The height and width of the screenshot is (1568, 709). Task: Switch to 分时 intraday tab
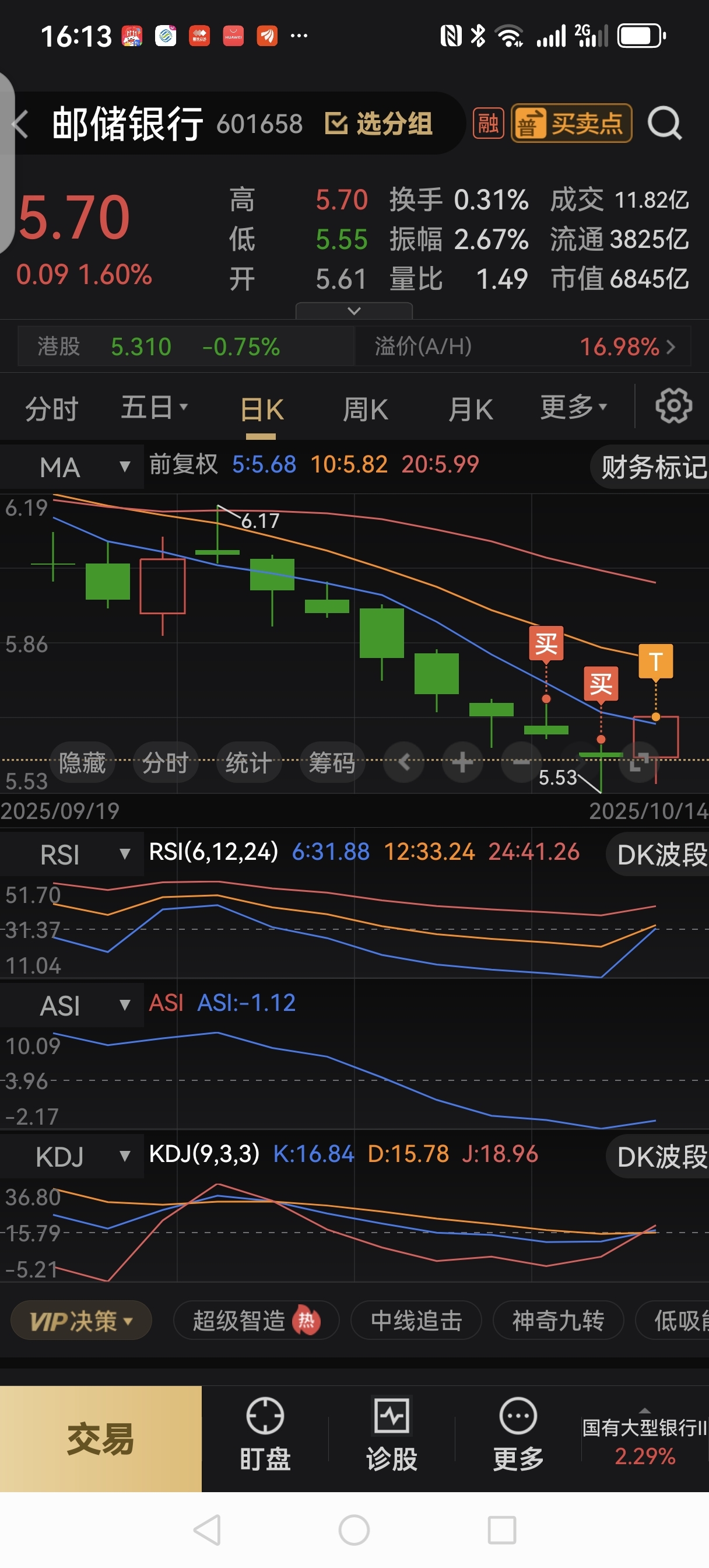pos(52,408)
